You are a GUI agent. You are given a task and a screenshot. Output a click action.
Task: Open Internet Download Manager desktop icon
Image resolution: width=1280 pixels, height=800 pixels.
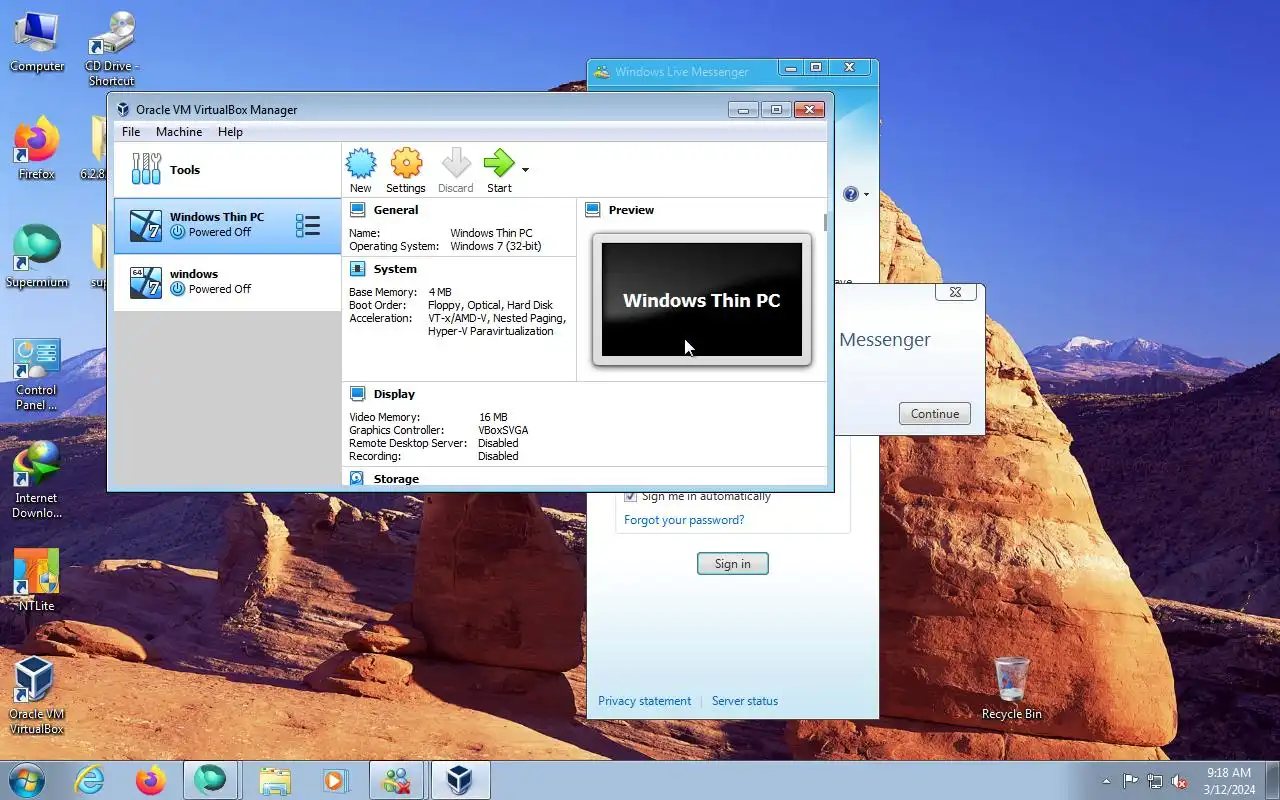(37, 482)
